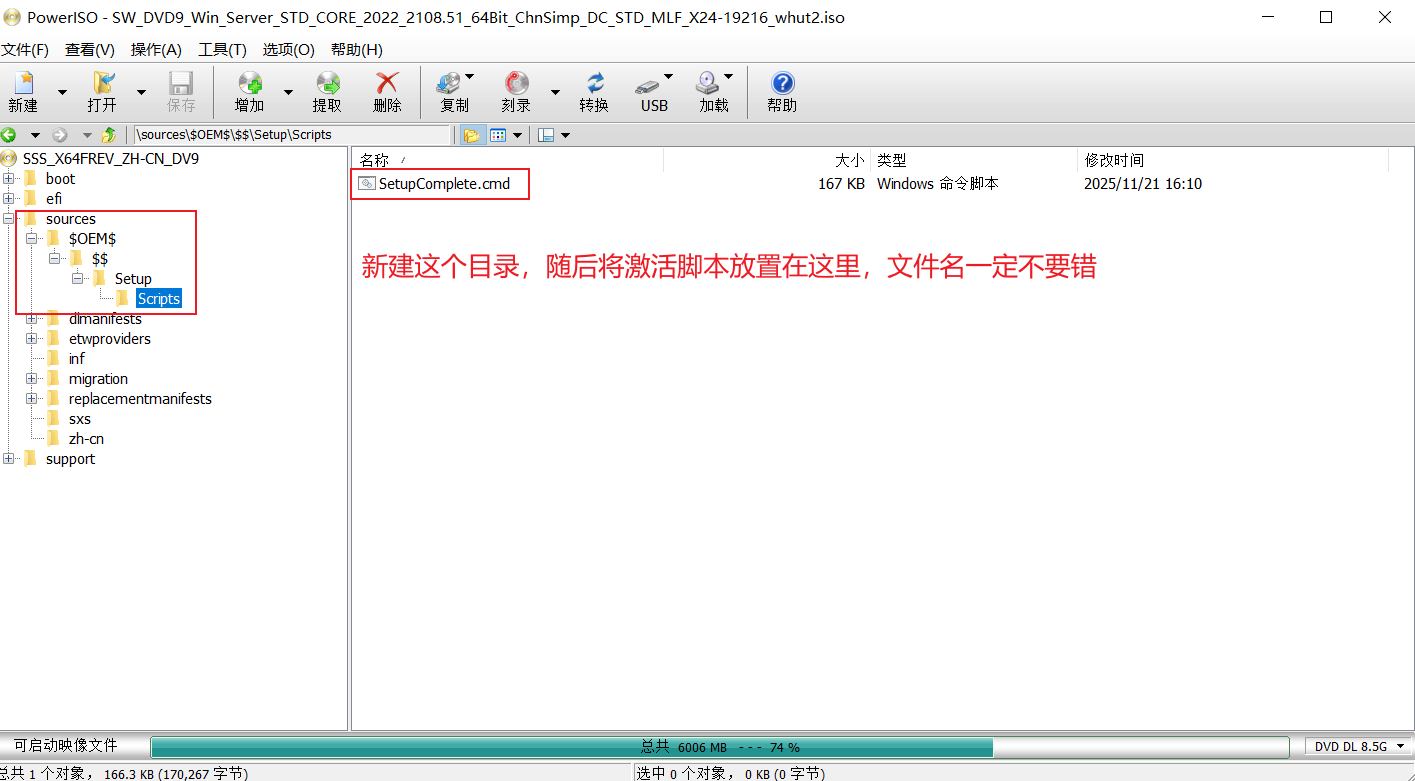
Task: Click the 167 KB size cell
Action: coord(841,184)
